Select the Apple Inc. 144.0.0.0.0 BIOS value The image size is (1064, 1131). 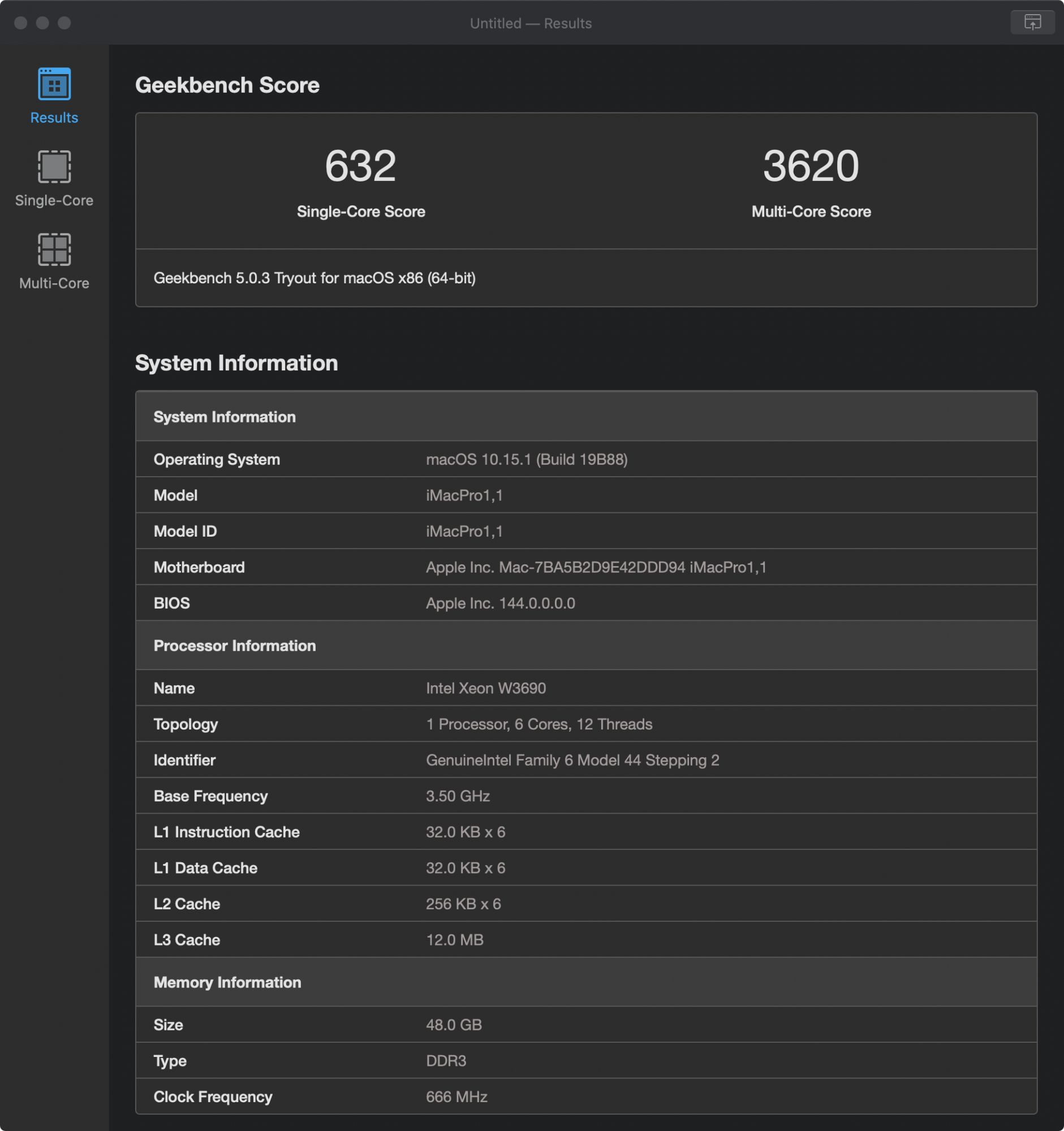[500, 603]
